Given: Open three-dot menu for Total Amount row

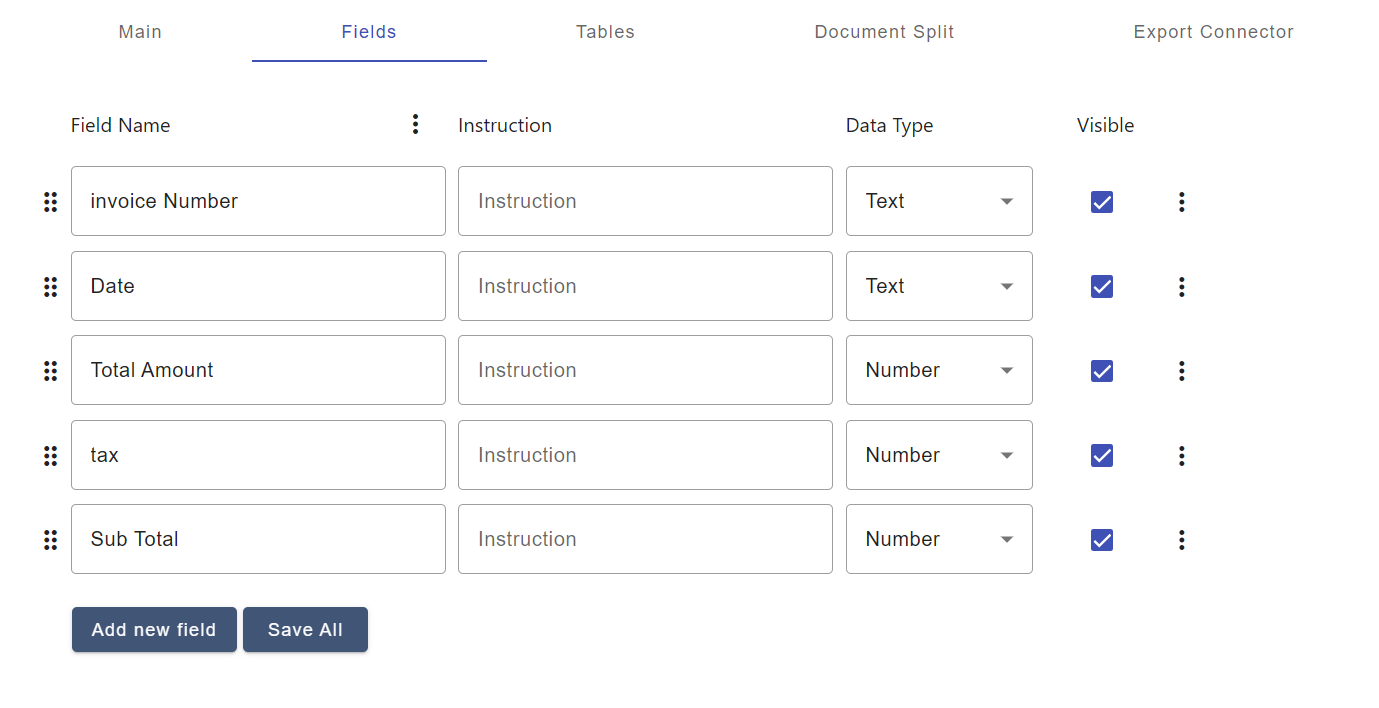Looking at the screenshot, I should [x=1181, y=371].
